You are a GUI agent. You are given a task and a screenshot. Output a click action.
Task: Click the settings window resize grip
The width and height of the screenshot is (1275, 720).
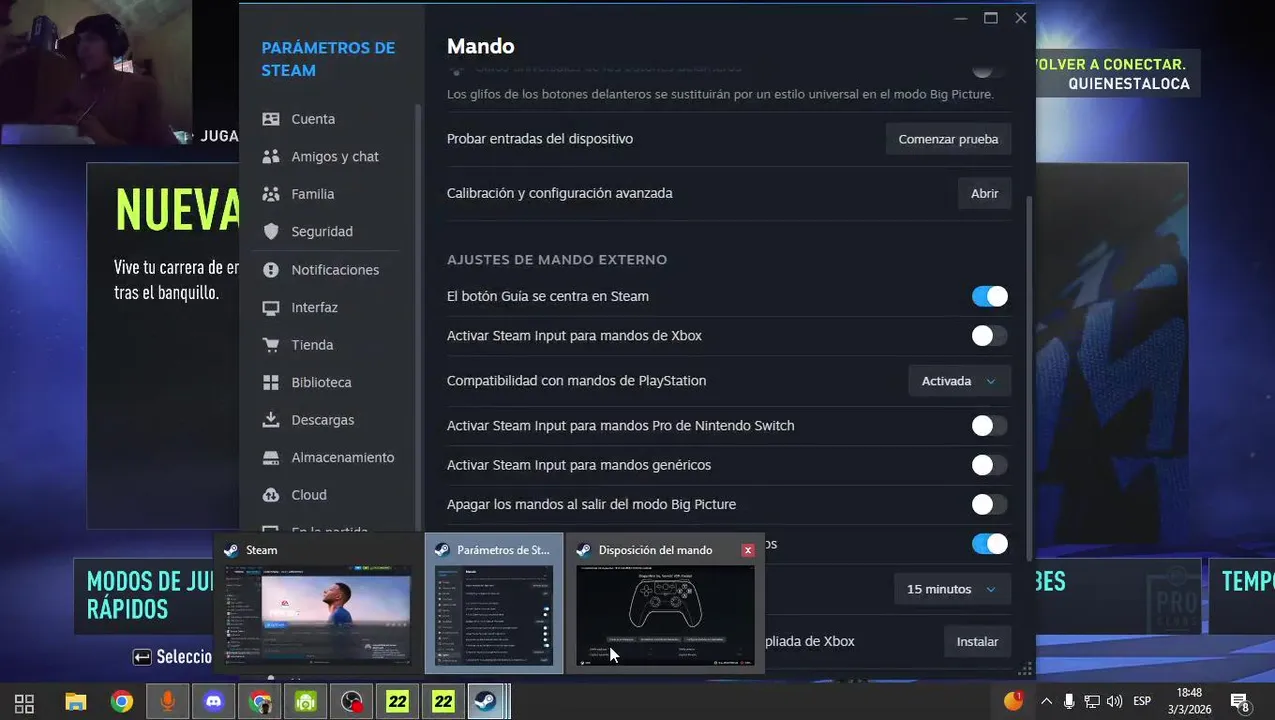1024,668
